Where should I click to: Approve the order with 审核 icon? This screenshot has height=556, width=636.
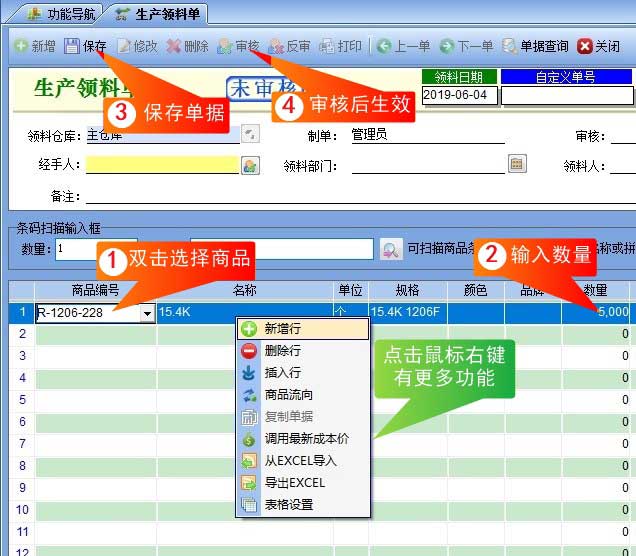pyautogui.click(x=224, y=47)
